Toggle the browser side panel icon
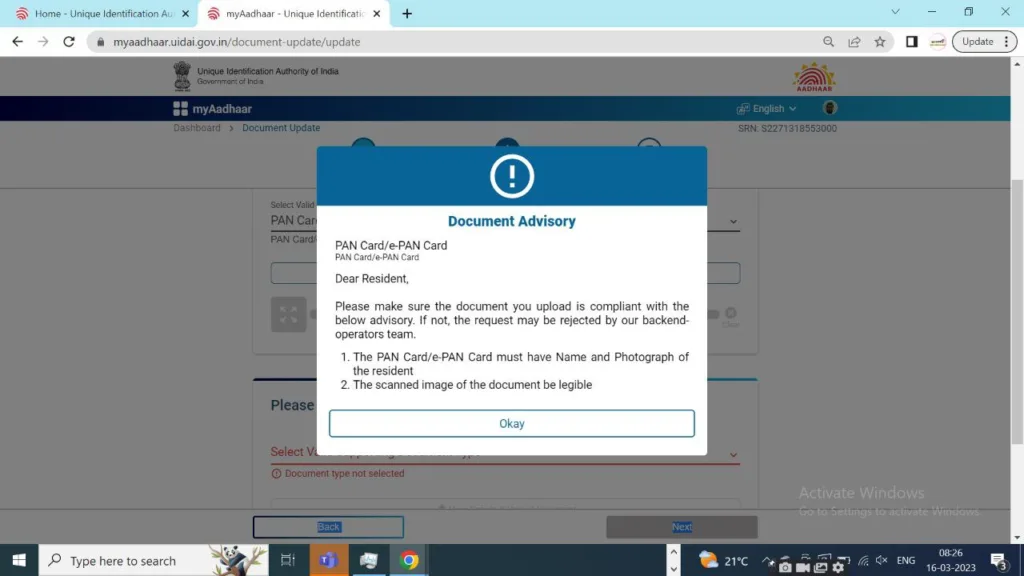This screenshot has height=576, width=1024. [x=911, y=42]
